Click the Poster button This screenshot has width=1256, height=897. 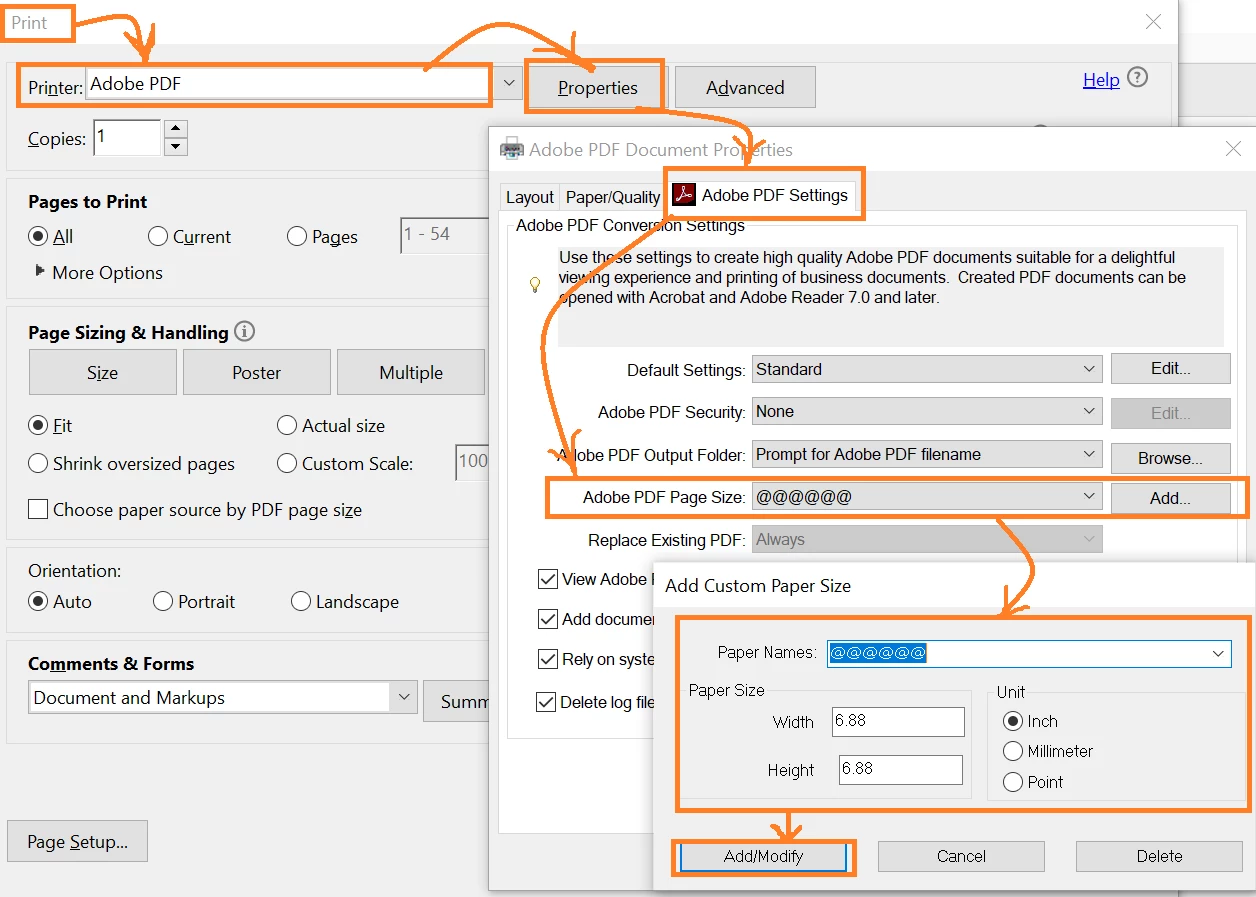tap(257, 372)
